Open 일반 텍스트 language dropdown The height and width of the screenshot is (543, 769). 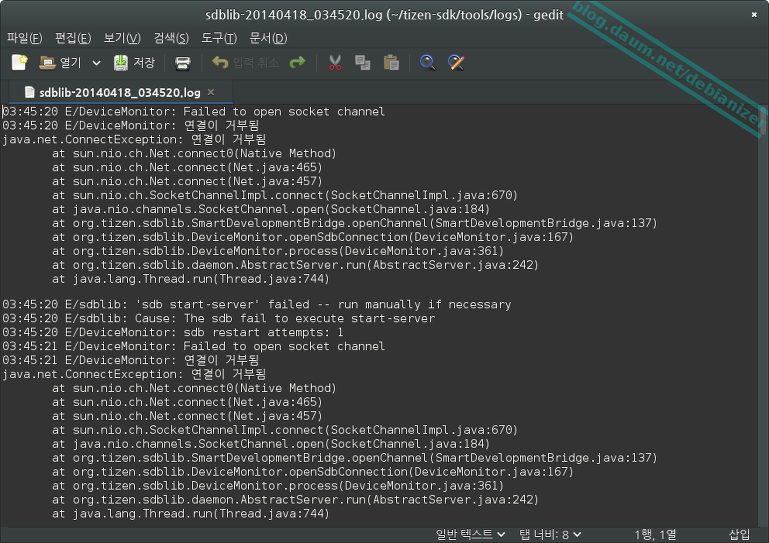coord(470,534)
